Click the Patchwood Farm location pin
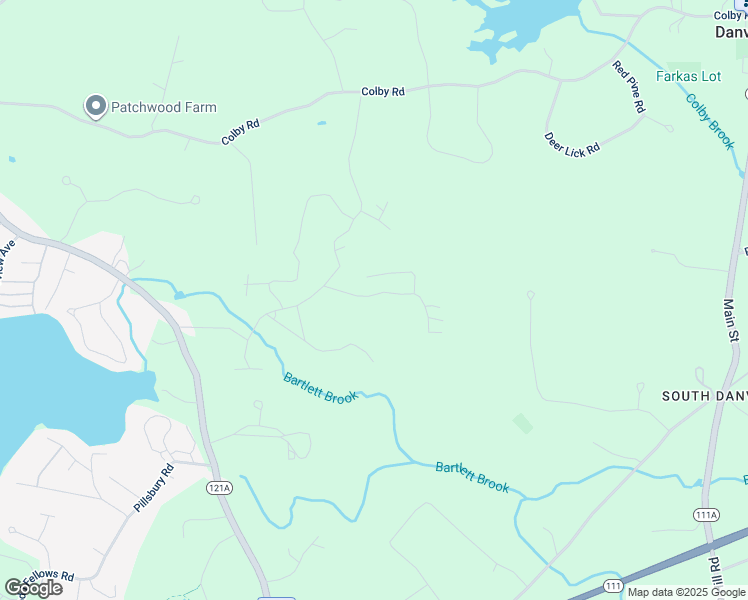 [x=96, y=106]
